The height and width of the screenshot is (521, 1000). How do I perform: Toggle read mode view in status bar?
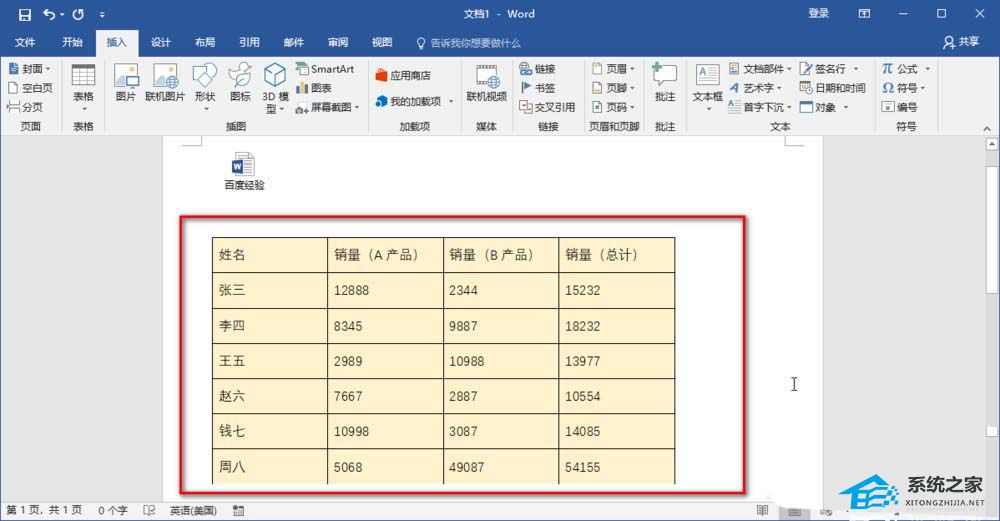tap(763, 511)
